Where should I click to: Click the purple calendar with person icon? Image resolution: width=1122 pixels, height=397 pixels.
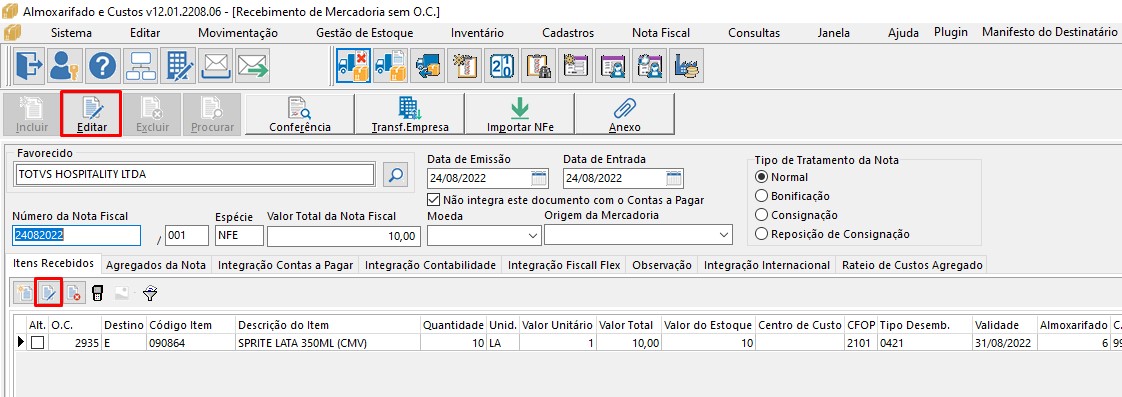click(613, 67)
